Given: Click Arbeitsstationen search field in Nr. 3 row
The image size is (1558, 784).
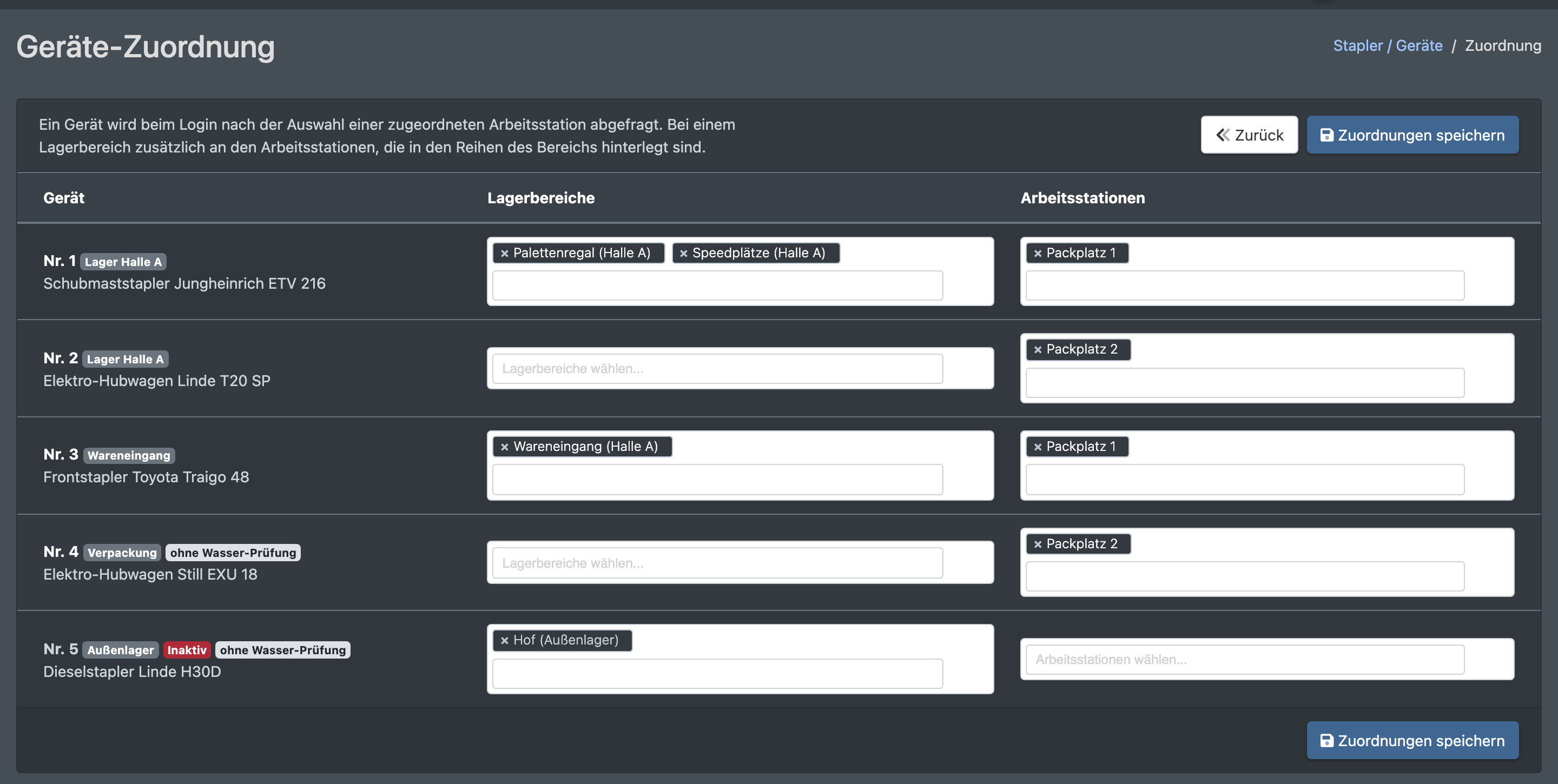Looking at the screenshot, I should click(x=1245, y=480).
